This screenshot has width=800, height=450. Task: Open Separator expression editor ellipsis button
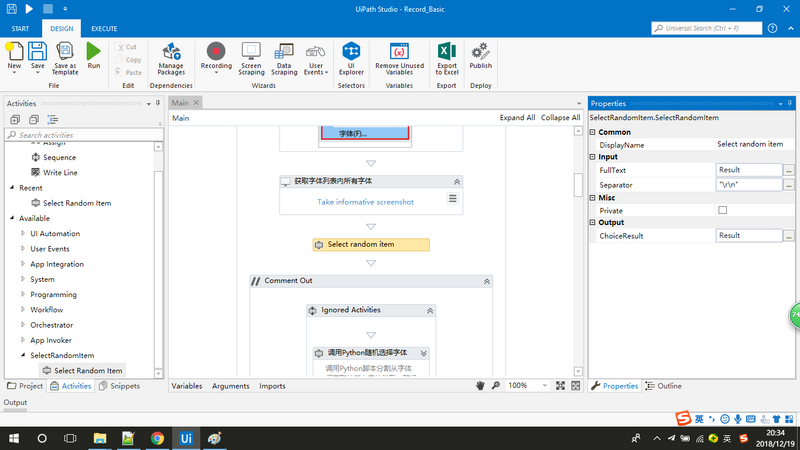tap(789, 185)
